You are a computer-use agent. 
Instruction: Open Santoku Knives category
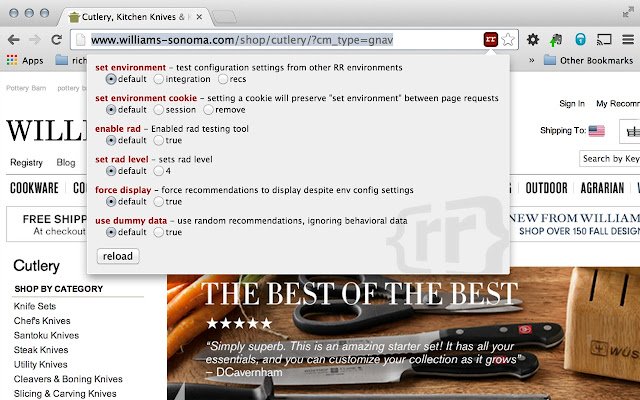[46, 336]
